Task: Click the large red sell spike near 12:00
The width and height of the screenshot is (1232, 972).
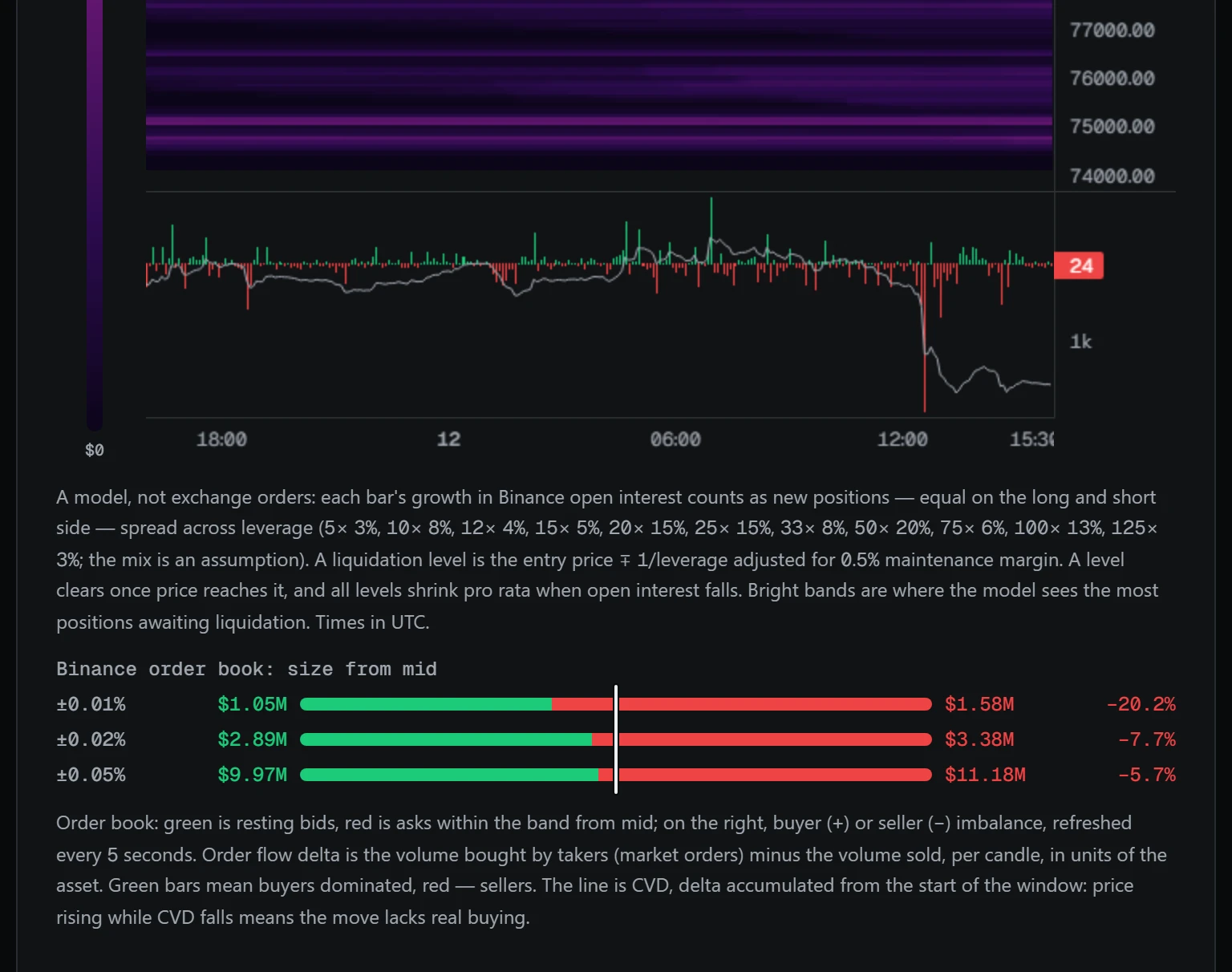Action: (x=925, y=337)
